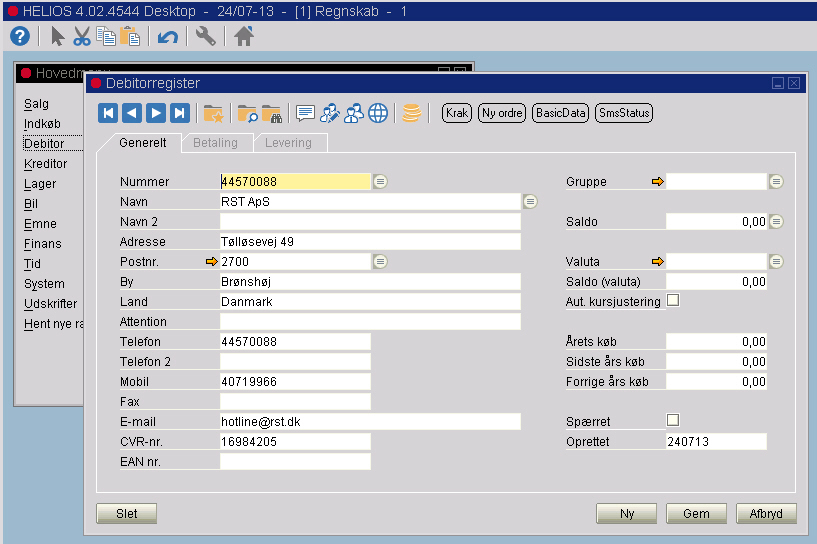Open Debitor in the Hovedmenu

(44, 143)
